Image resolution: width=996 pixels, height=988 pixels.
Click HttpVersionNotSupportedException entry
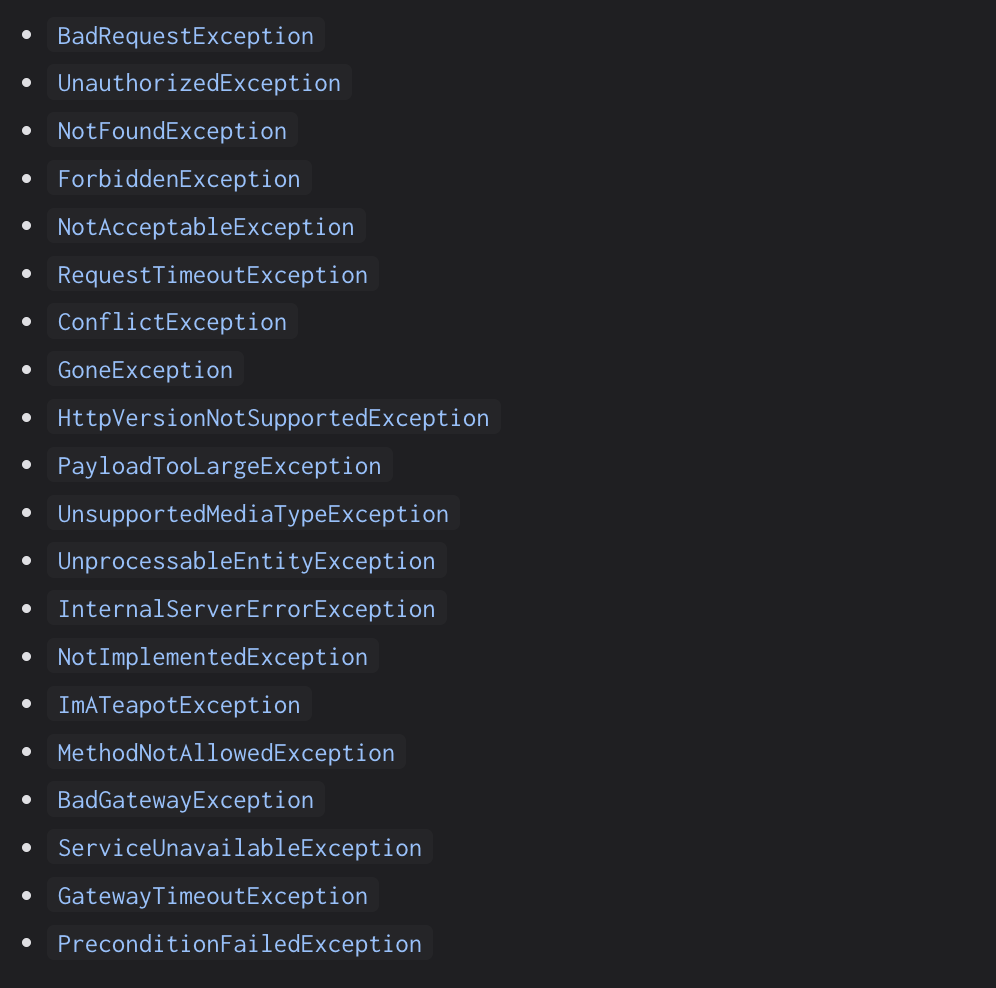point(273,418)
